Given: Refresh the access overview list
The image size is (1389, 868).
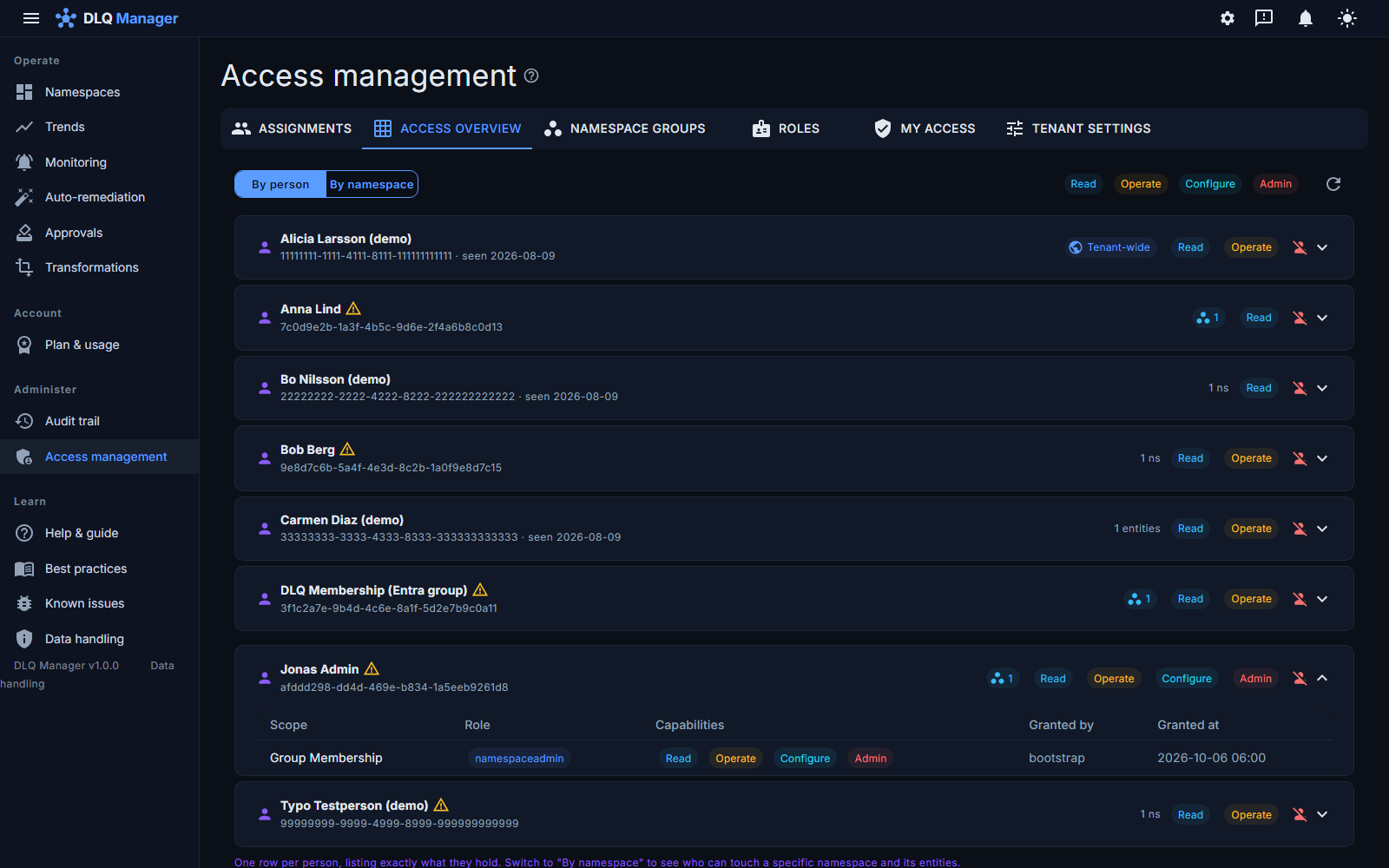Looking at the screenshot, I should tap(1333, 184).
